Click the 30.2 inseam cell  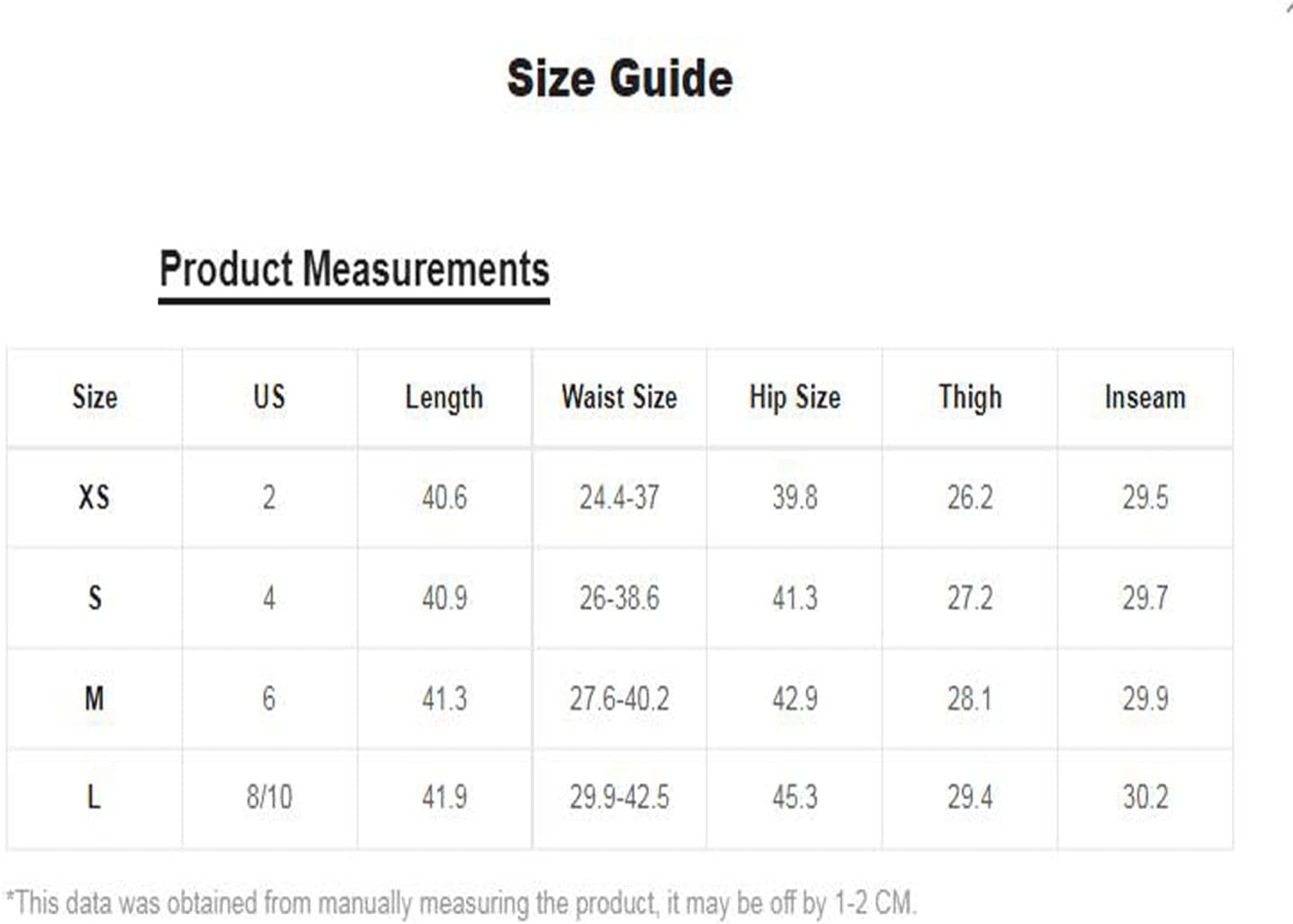point(1145,797)
